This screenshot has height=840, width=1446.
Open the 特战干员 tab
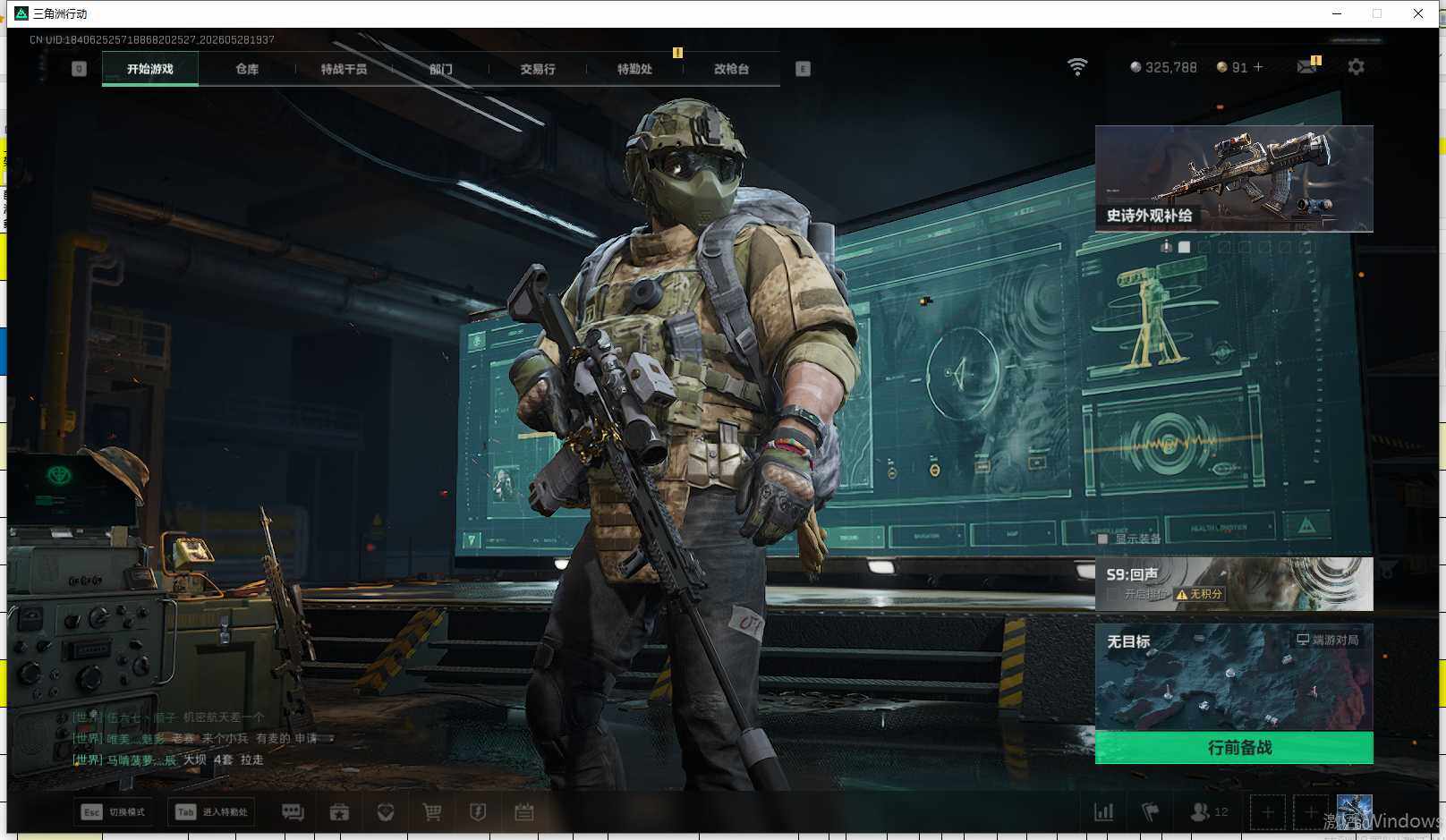click(x=344, y=69)
